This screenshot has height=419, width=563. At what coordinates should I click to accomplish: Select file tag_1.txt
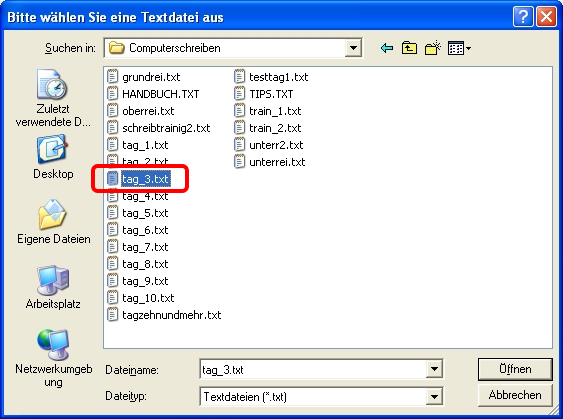[138, 145]
